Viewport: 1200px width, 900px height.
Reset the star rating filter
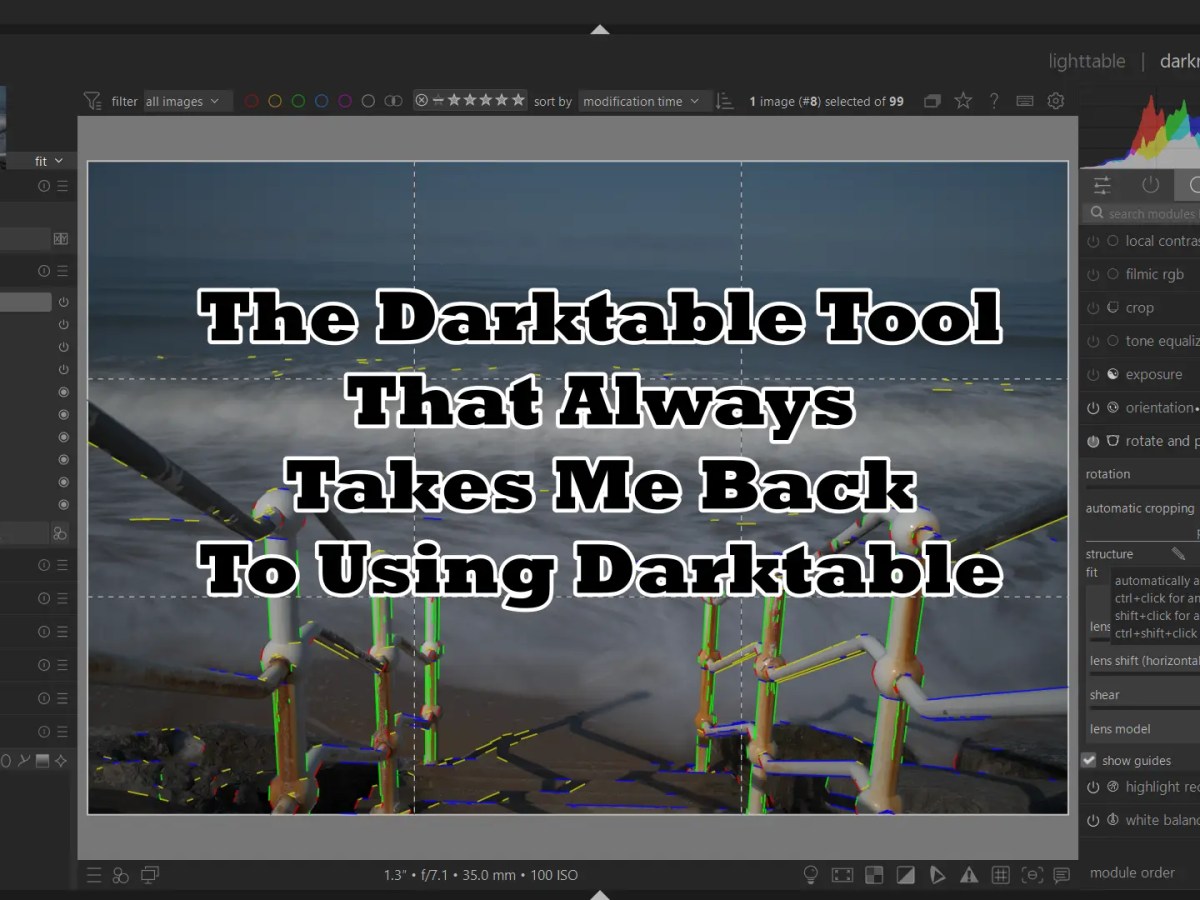coord(421,100)
